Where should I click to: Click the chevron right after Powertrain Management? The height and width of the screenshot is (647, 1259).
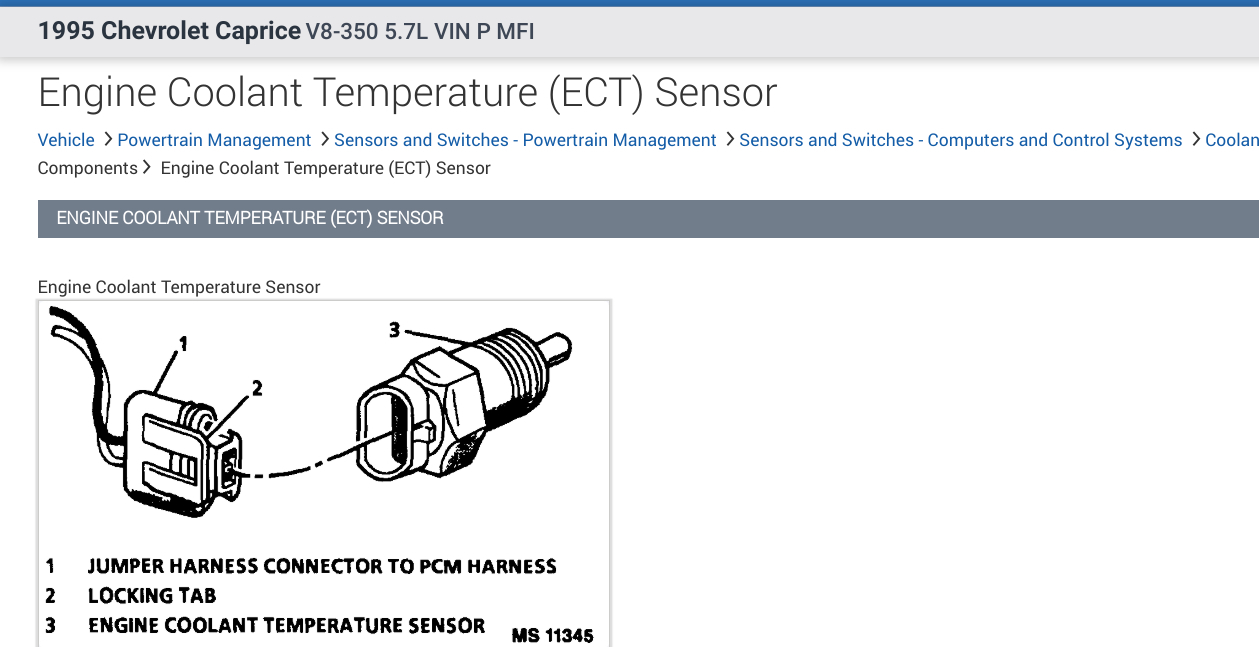click(x=324, y=140)
